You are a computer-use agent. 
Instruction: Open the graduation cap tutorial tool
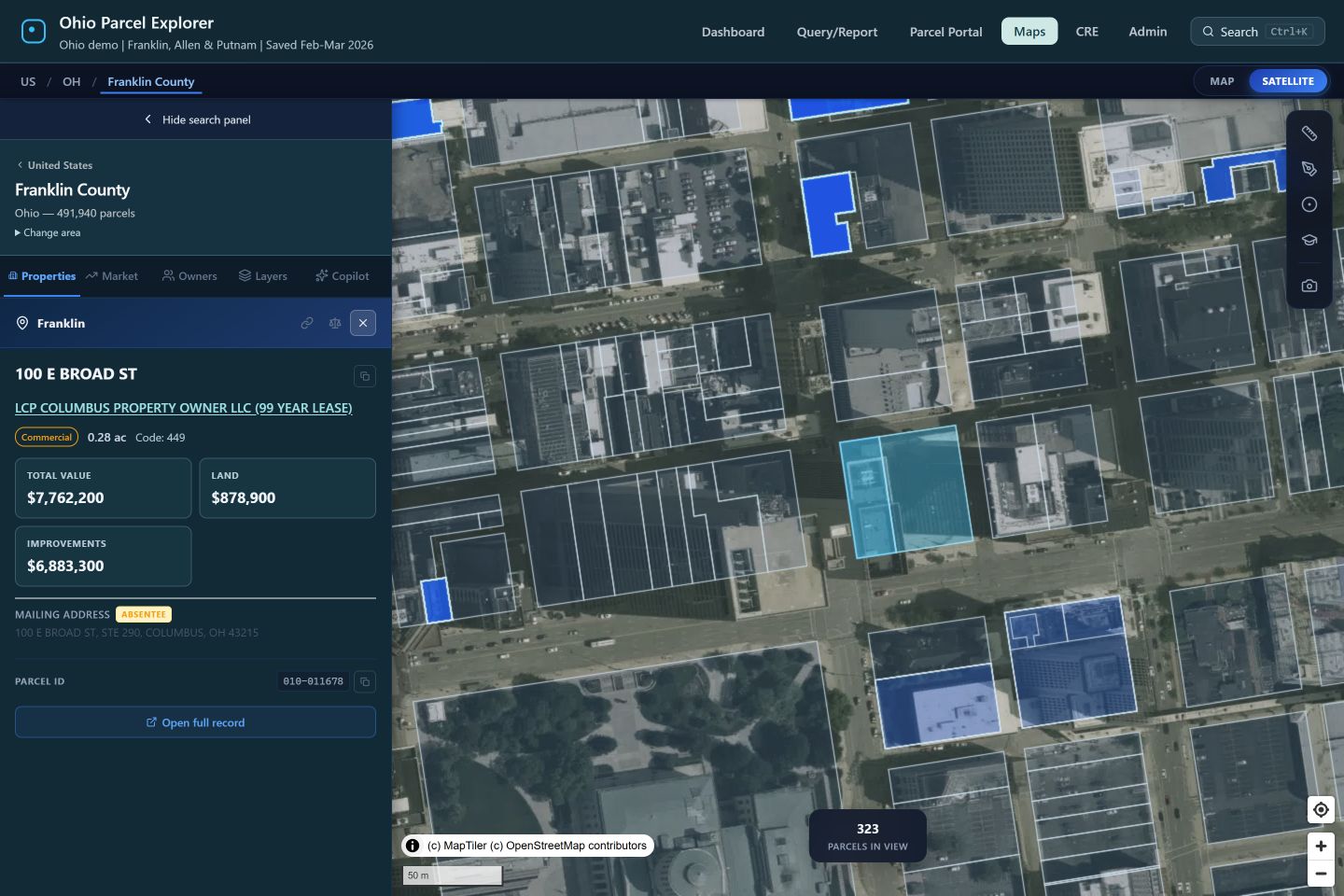[1309, 240]
